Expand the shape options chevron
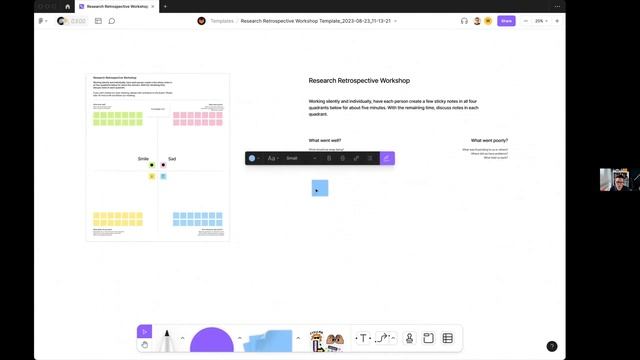 point(240,338)
